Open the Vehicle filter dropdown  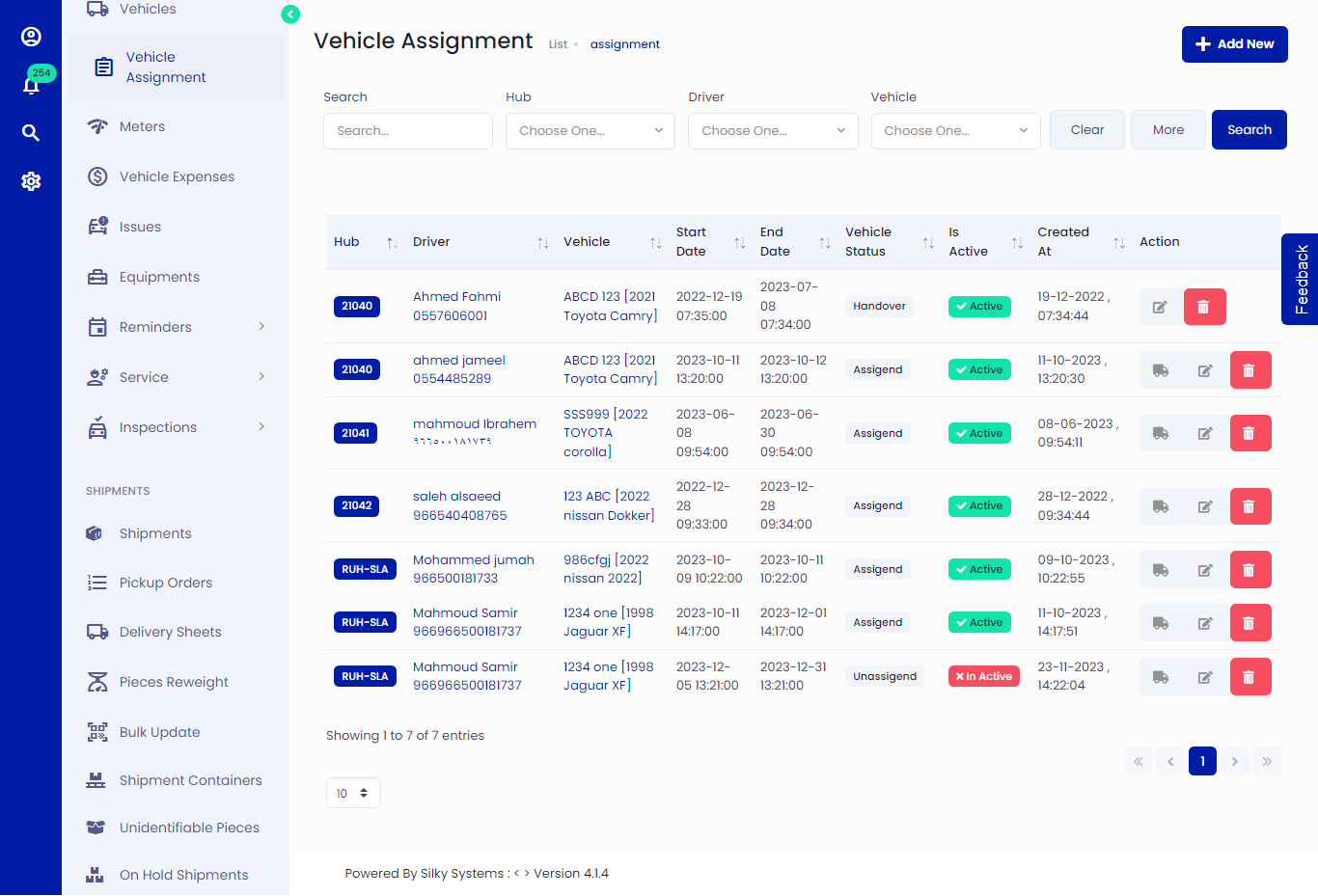pyautogui.click(x=955, y=131)
